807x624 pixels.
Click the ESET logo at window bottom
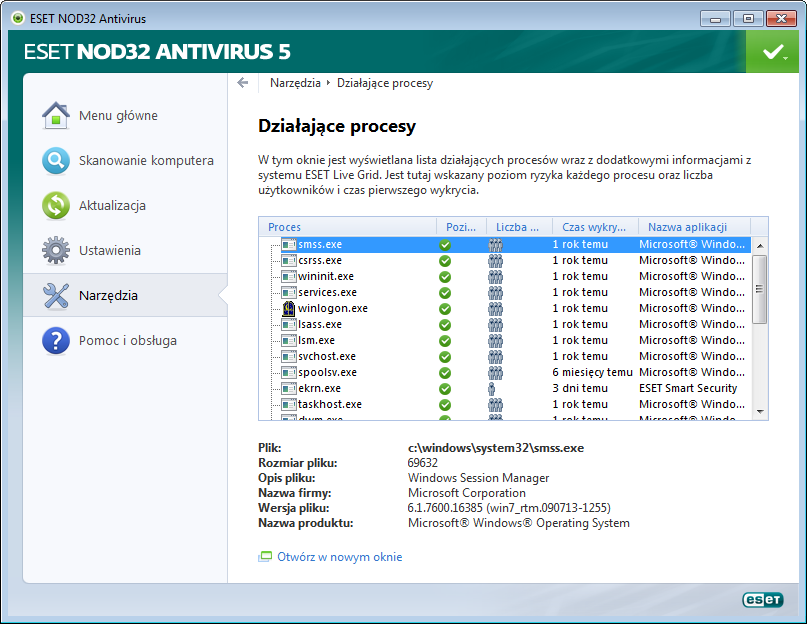[x=763, y=600]
